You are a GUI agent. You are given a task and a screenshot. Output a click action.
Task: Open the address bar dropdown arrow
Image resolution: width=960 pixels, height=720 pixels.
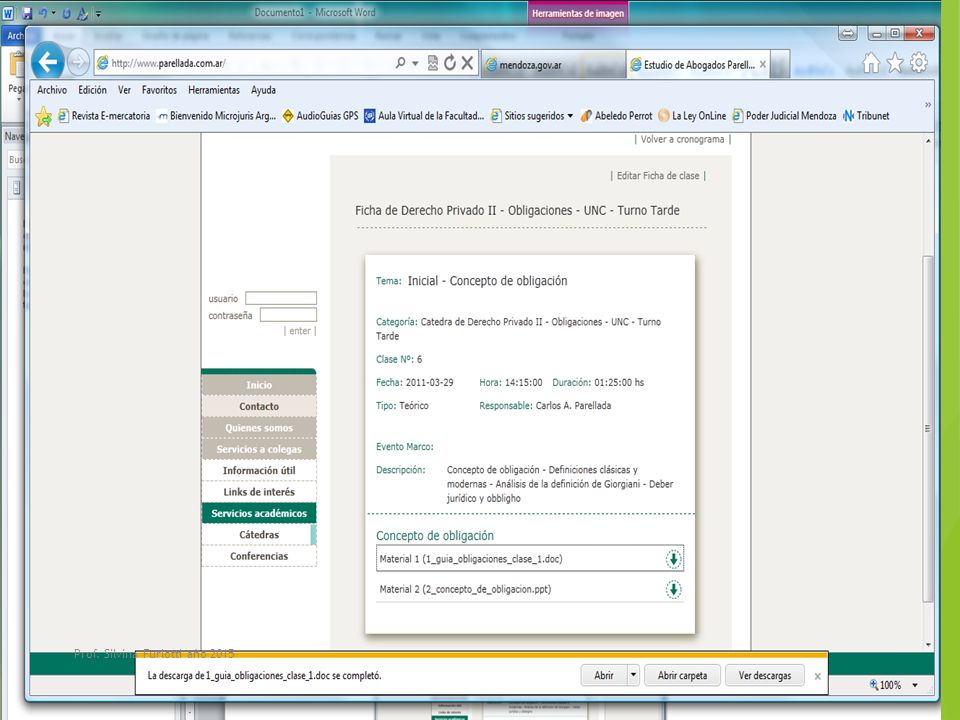(x=415, y=63)
